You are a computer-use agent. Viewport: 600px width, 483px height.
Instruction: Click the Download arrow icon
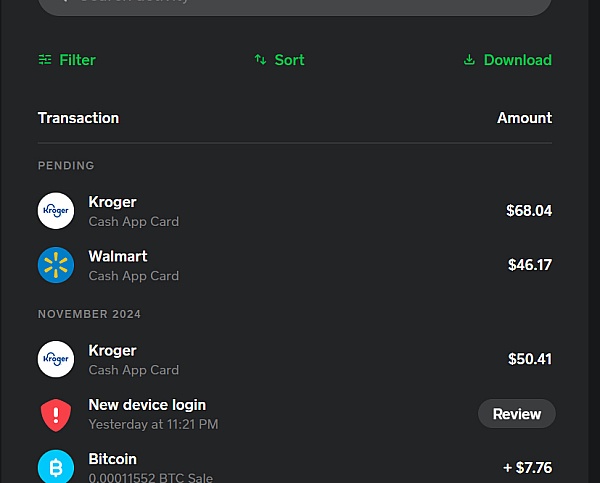[469, 60]
